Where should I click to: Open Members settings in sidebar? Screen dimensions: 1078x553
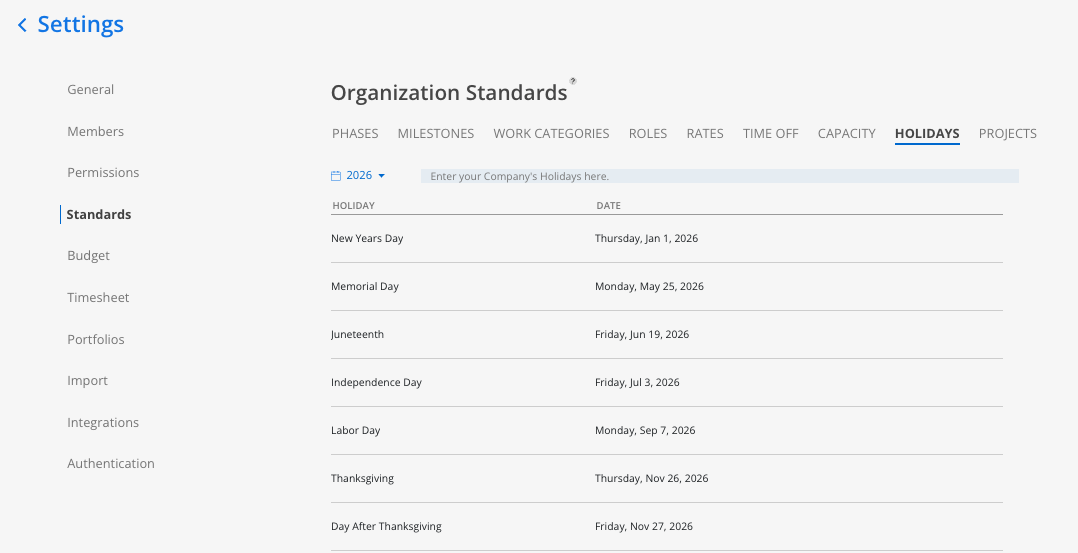tap(96, 131)
